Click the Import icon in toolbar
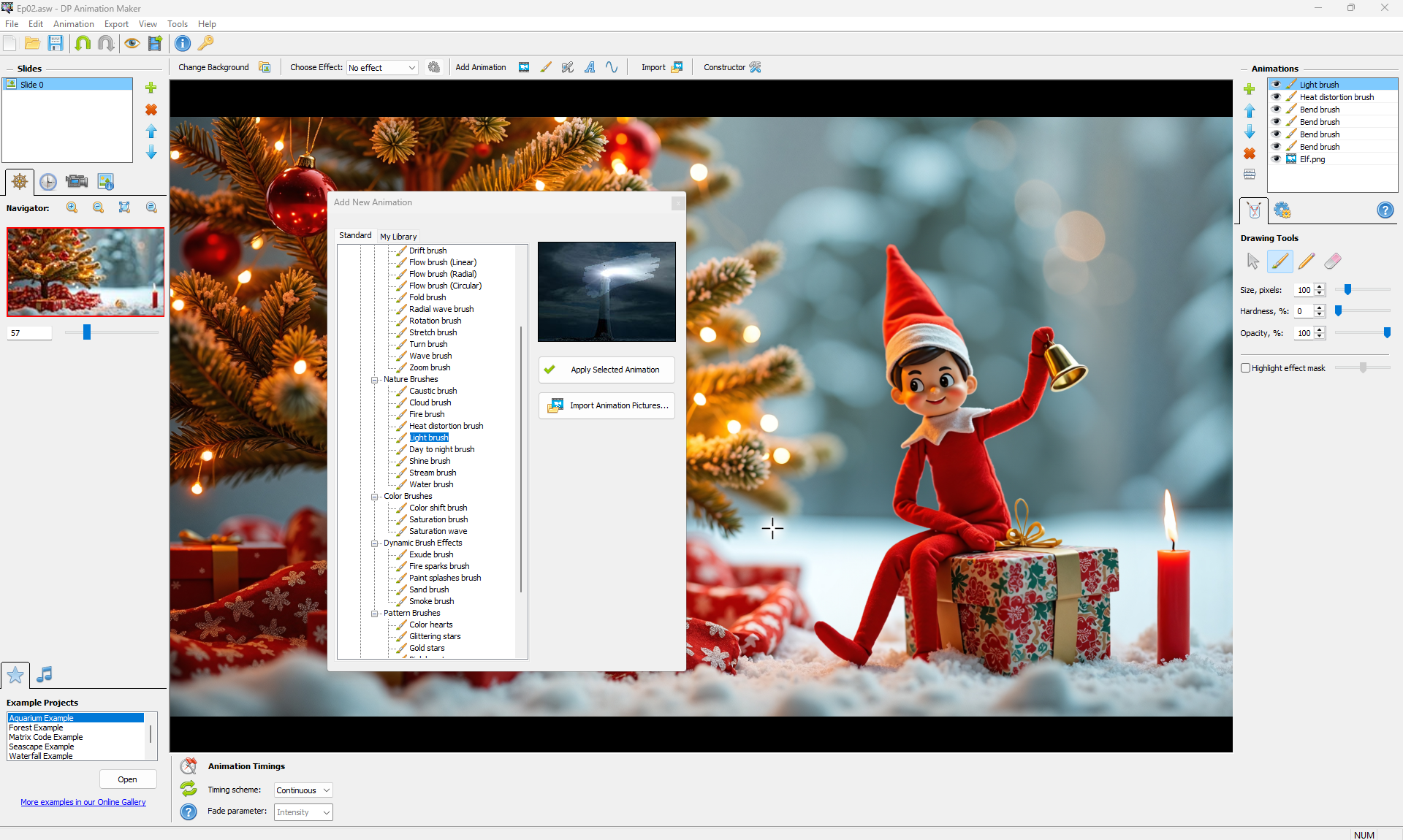1403x840 pixels. [677, 67]
